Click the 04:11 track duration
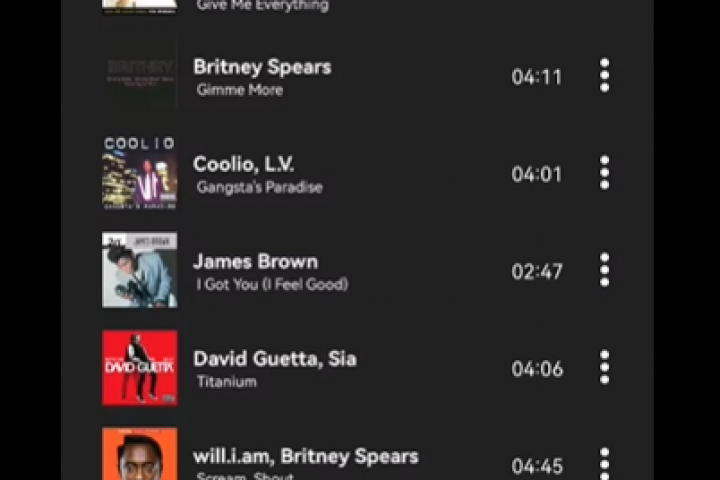The image size is (720, 480). point(537,77)
